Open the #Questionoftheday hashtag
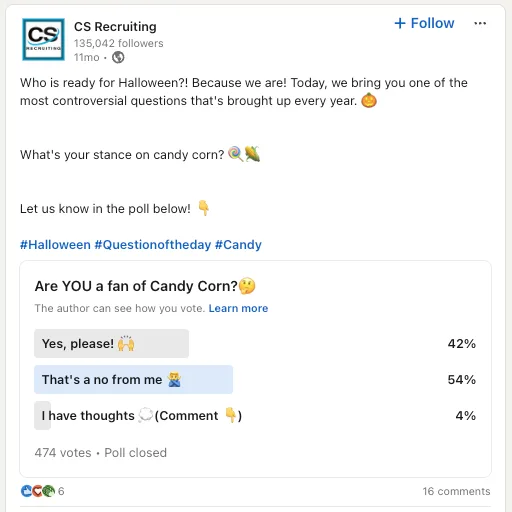512x512 pixels. click(x=153, y=245)
